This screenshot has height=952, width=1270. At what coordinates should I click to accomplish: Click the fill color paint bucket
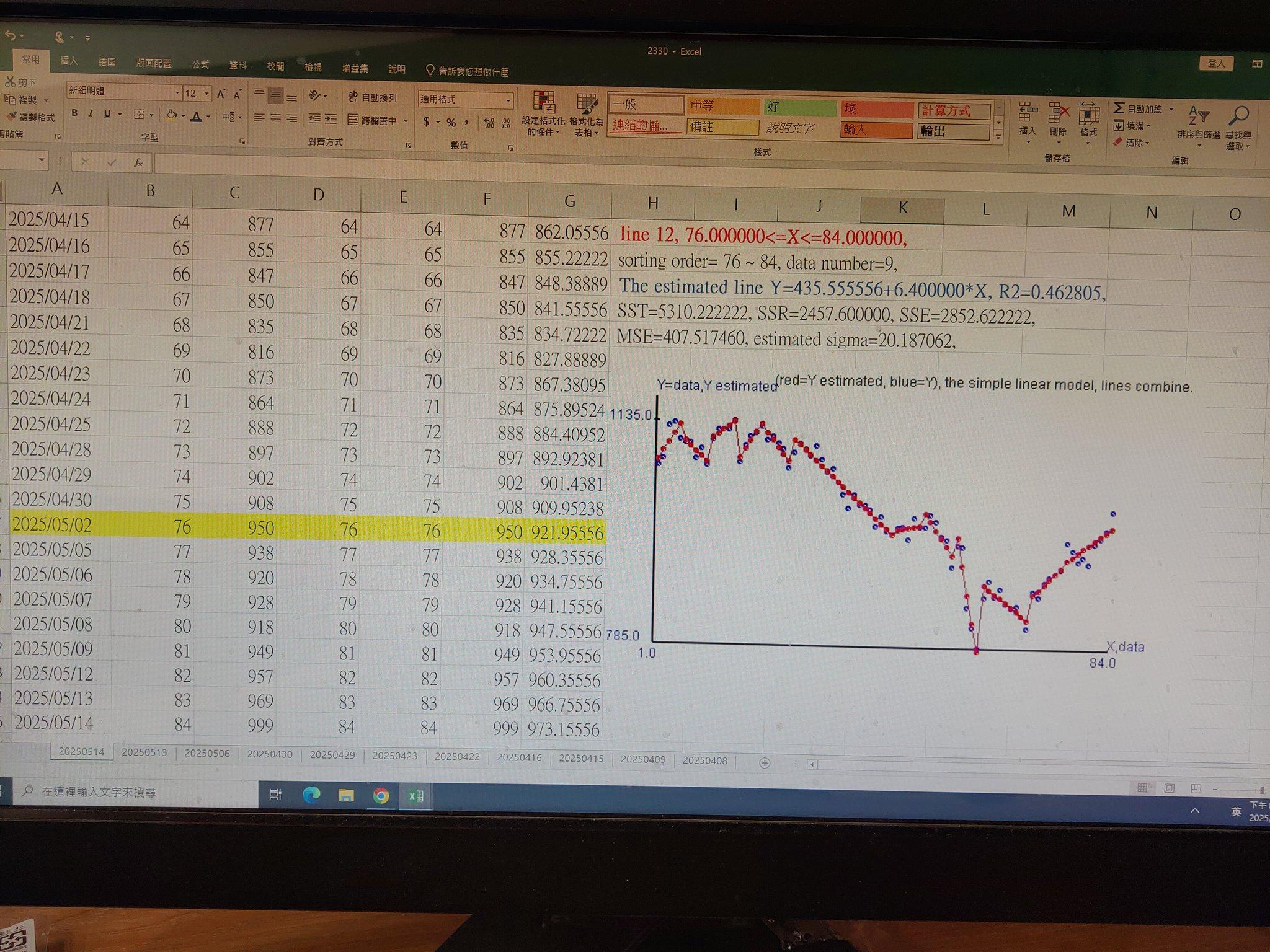point(172,115)
